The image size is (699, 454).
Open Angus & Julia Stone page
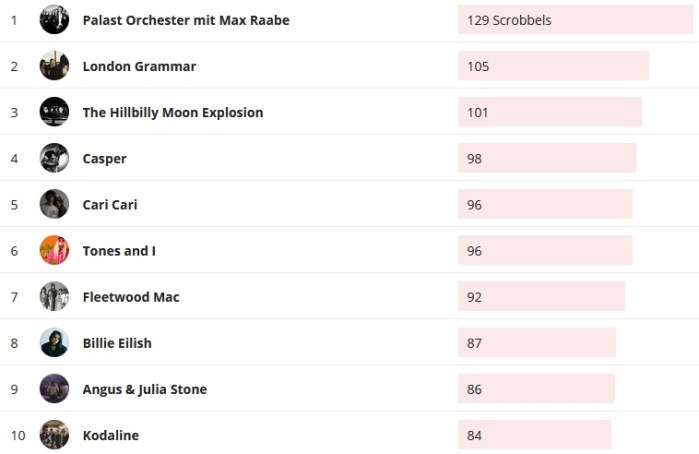pyautogui.click(x=145, y=389)
